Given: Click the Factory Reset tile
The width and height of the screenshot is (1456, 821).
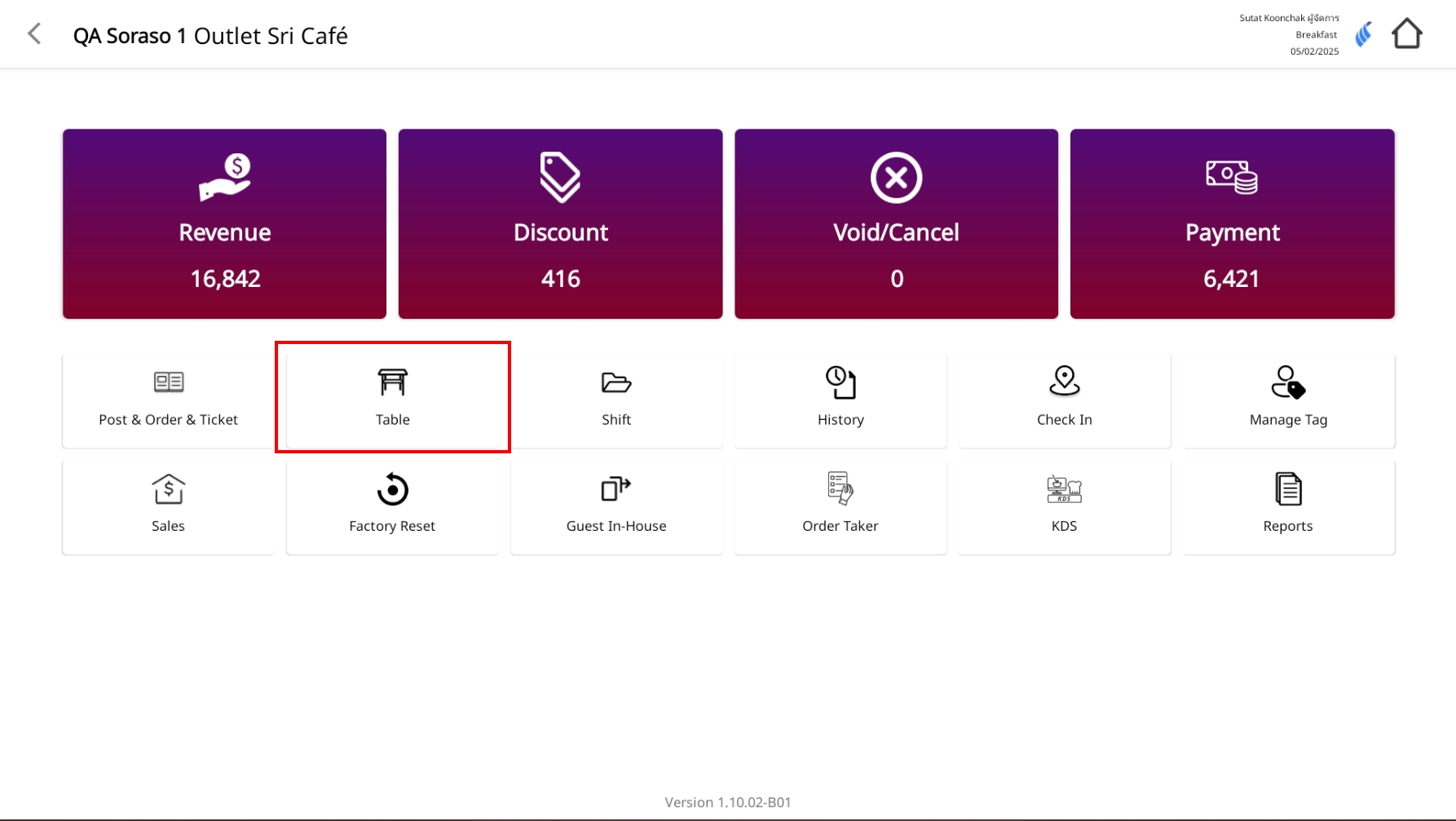Looking at the screenshot, I should coord(392,506).
